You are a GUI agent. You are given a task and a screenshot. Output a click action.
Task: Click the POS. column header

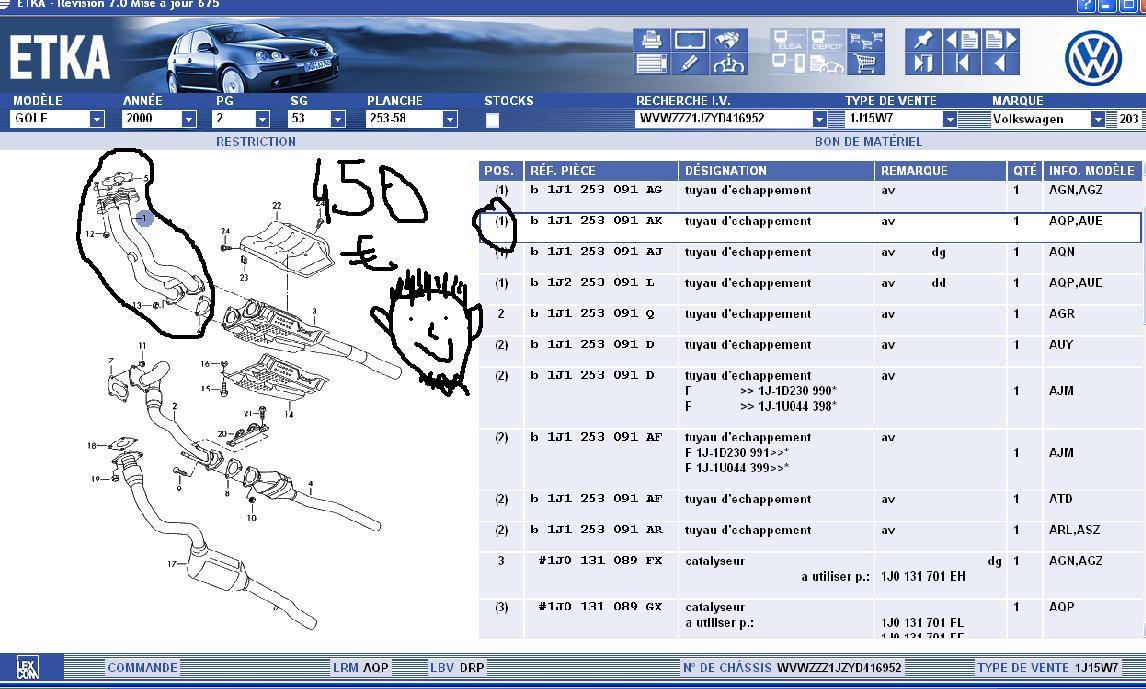click(500, 170)
